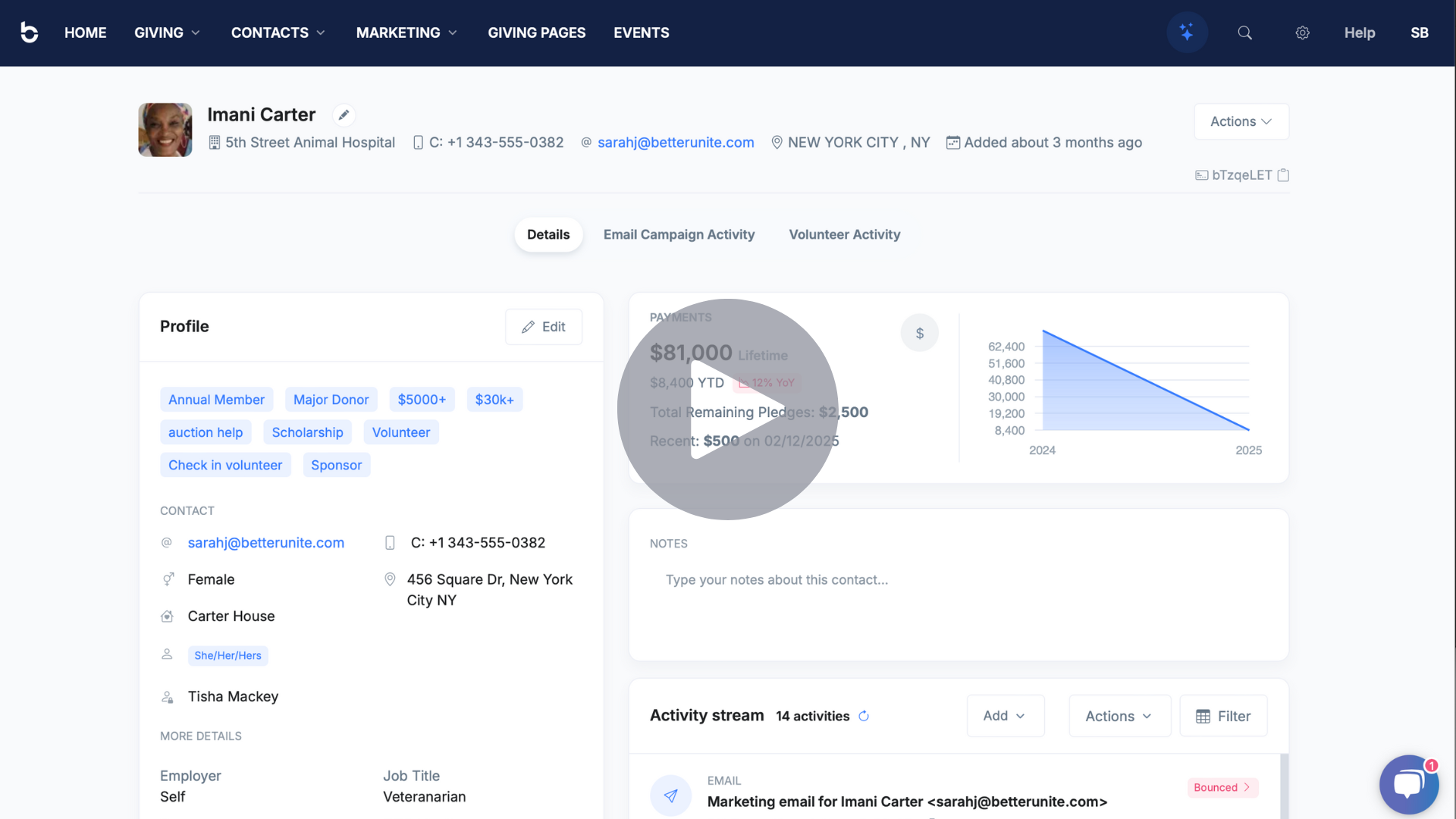Click the Tisha Mackey relationship text
Screen dimensions: 1456x819
point(233,697)
